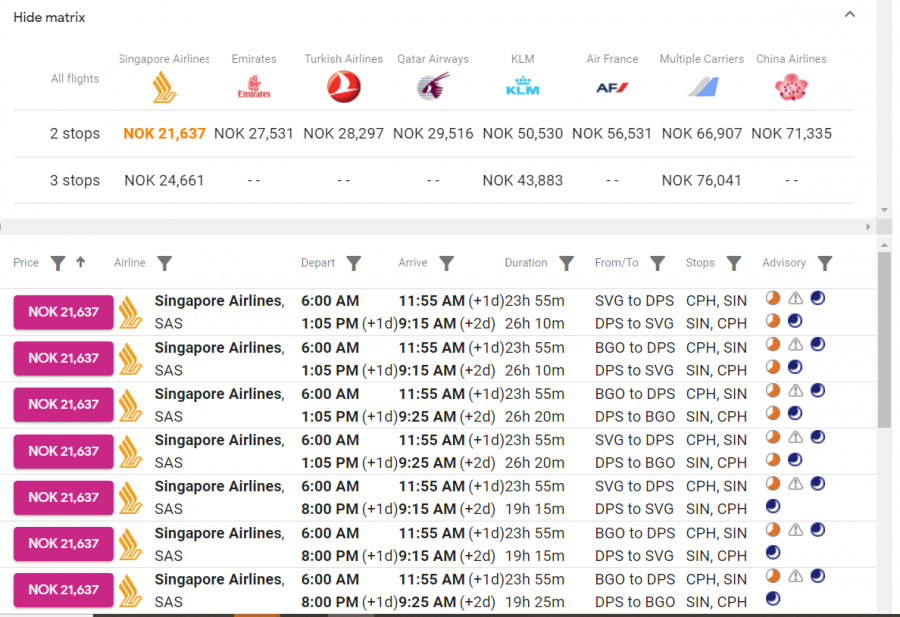Click the moon icon on the 19h 25m return
The height and width of the screenshot is (617, 900).
click(x=773, y=599)
